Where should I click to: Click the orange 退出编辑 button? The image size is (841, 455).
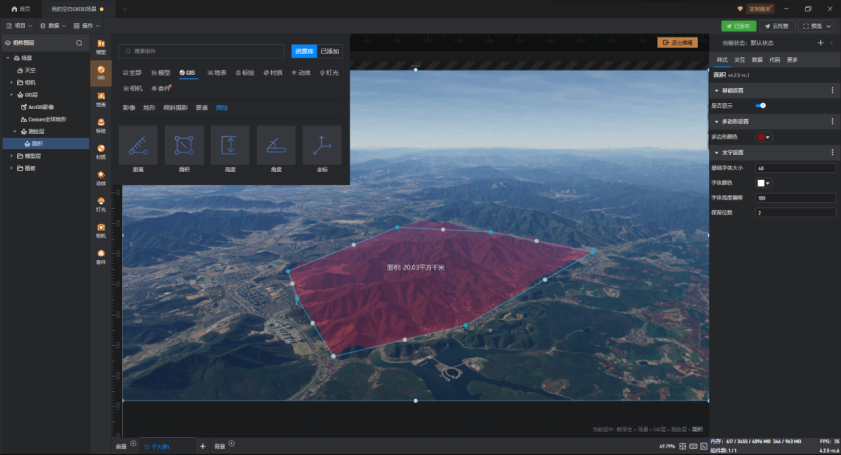(x=677, y=42)
